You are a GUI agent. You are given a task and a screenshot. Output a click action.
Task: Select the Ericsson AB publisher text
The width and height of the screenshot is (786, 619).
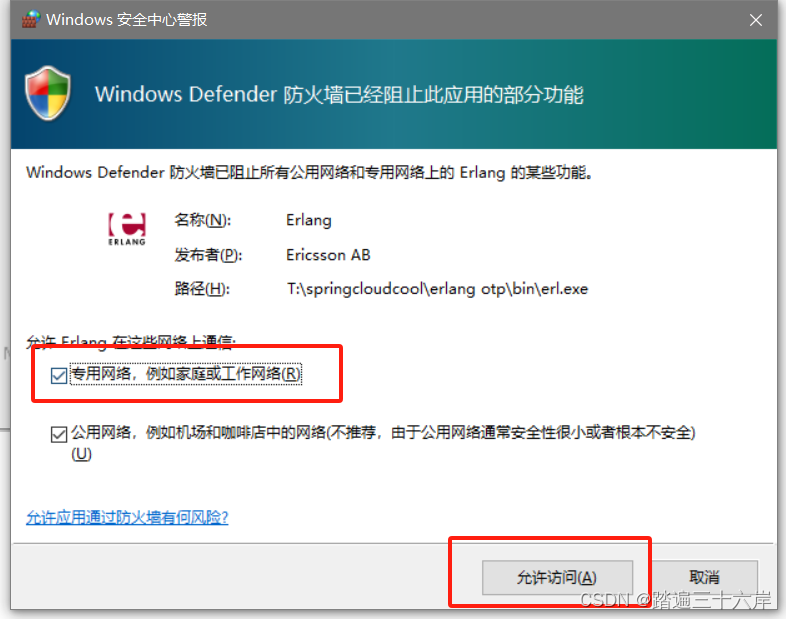coord(328,255)
